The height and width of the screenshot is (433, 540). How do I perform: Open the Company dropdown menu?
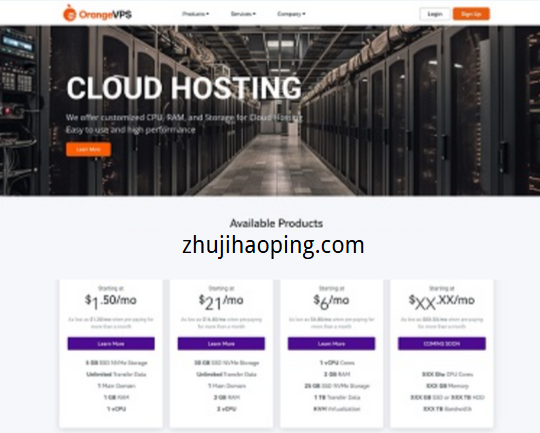(291, 14)
